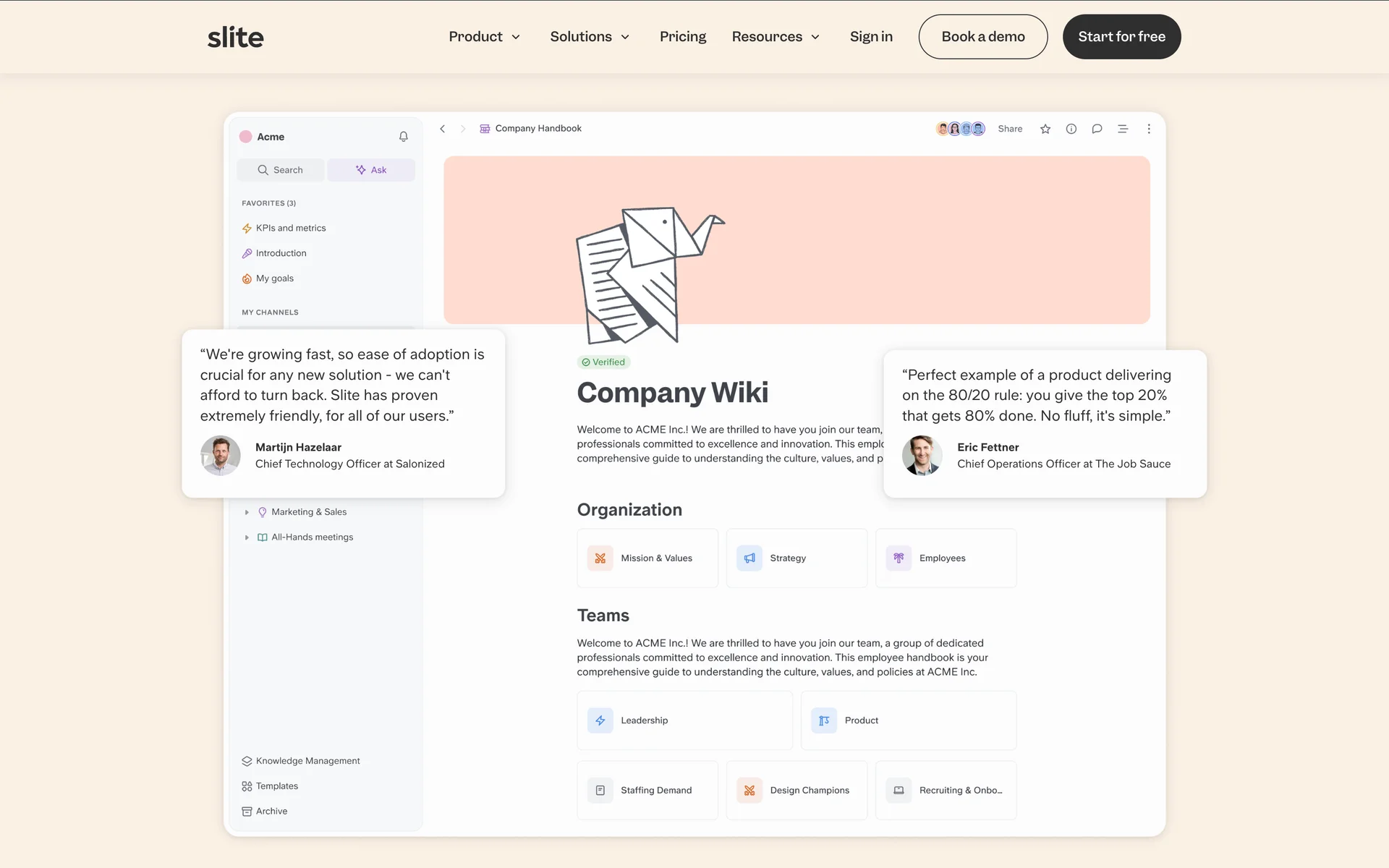Viewport: 1389px width, 868px height.
Task: Show the table of contents icon
Action: click(x=1123, y=129)
